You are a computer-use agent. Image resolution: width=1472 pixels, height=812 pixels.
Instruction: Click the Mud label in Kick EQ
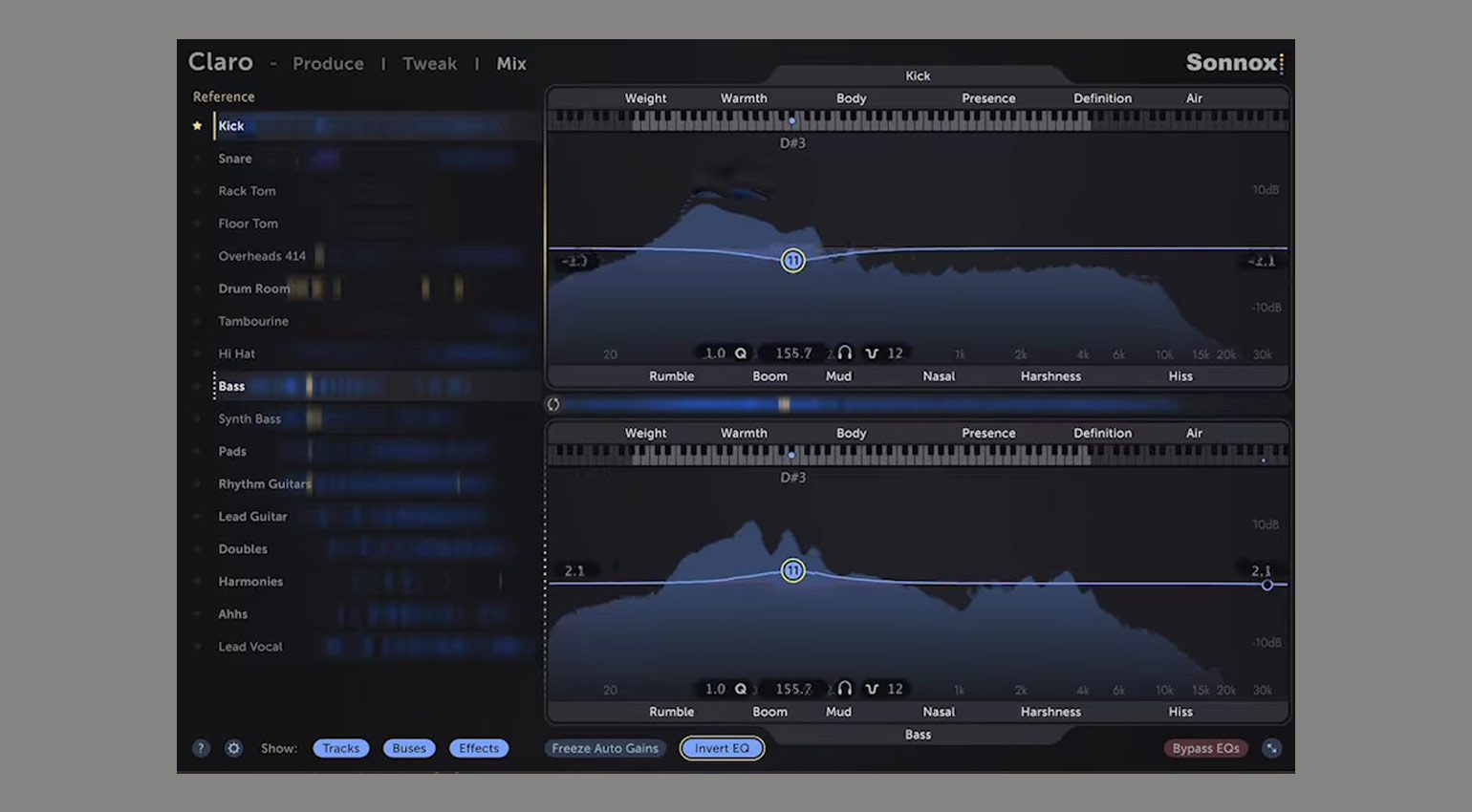(838, 376)
